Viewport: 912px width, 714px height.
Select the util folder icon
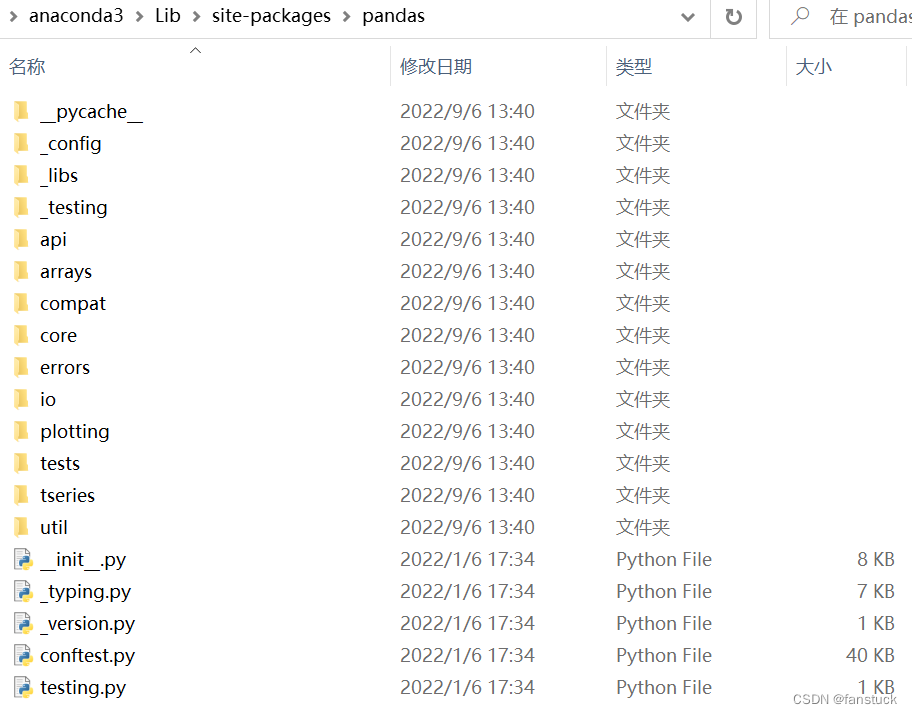point(21,526)
